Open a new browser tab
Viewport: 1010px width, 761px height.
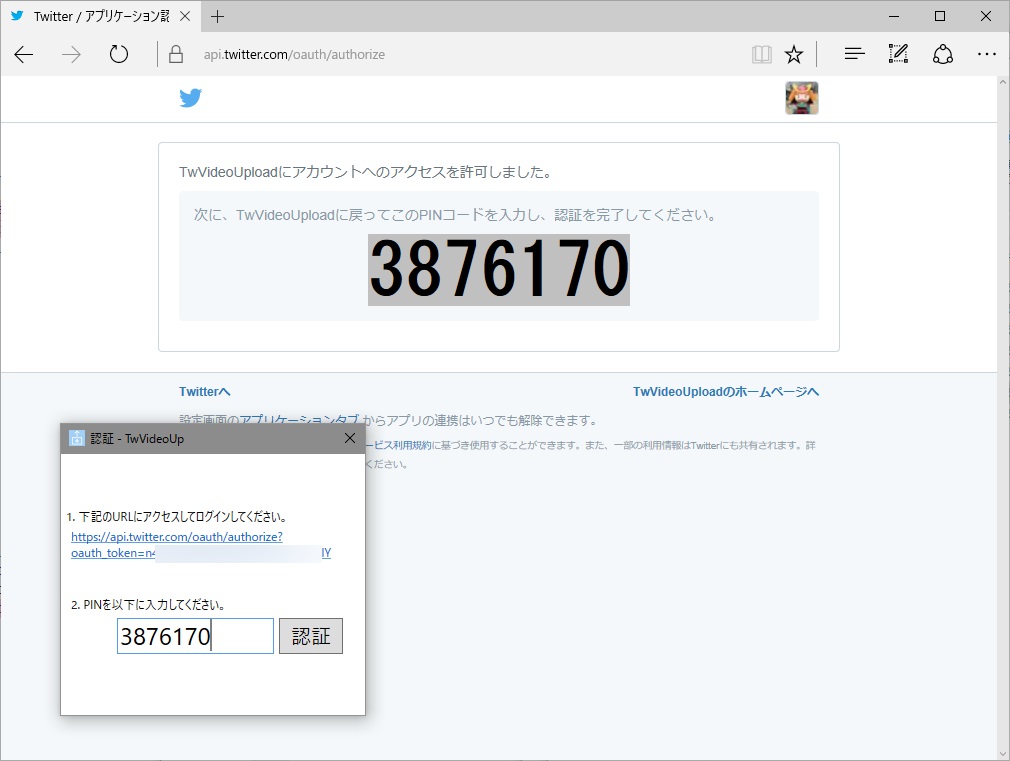(x=218, y=16)
